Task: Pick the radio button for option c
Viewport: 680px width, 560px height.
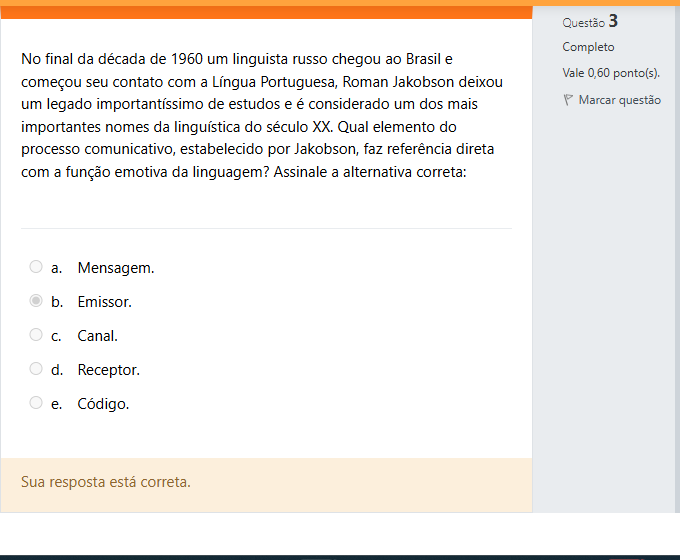Action: pyautogui.click(x=36, y=335)
